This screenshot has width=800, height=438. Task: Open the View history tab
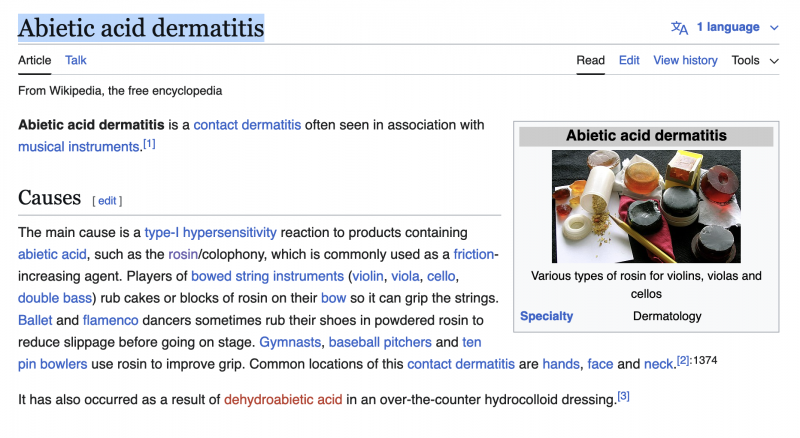point(685,60)
